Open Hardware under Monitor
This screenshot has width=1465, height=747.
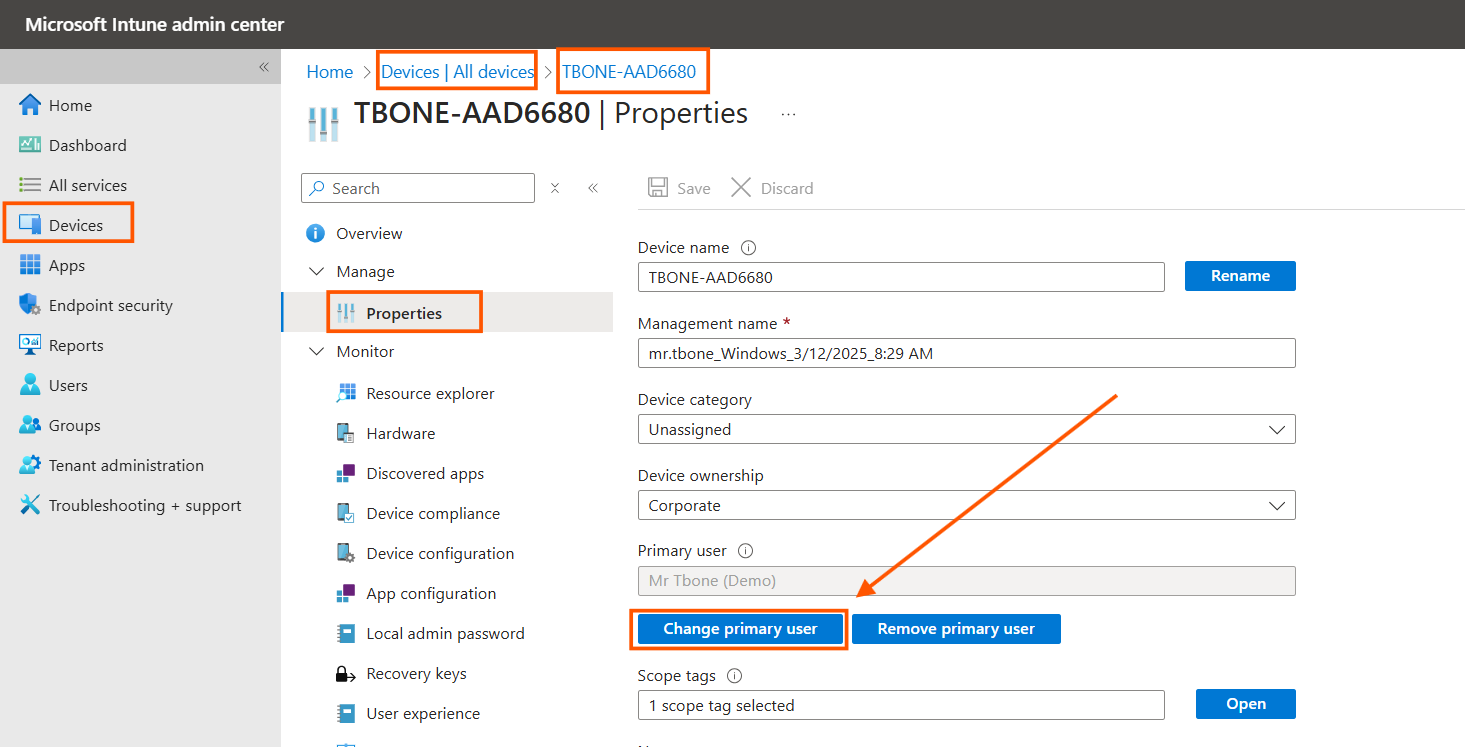(x=400, y=433)
